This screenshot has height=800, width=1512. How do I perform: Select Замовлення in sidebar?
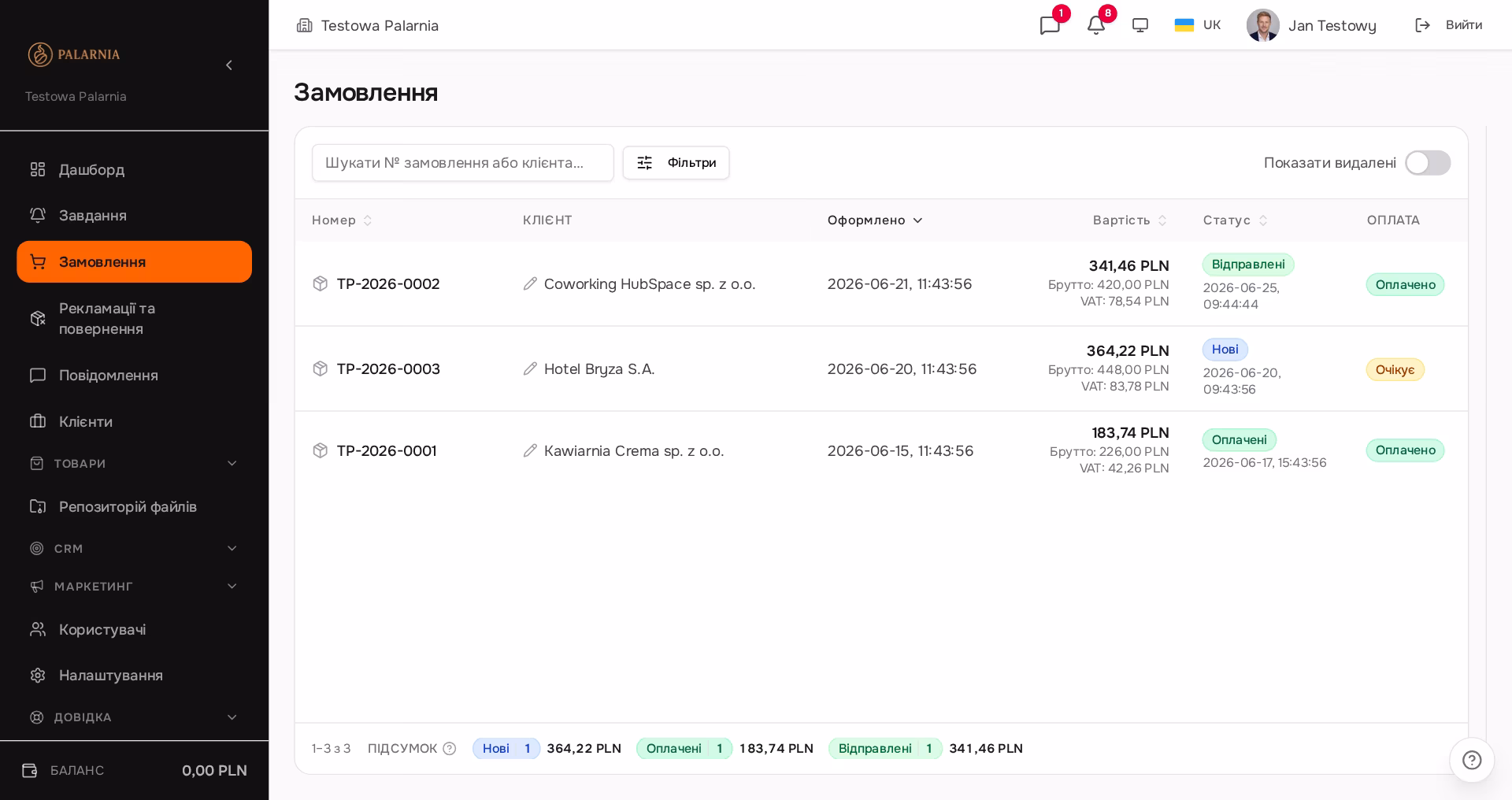134,261
